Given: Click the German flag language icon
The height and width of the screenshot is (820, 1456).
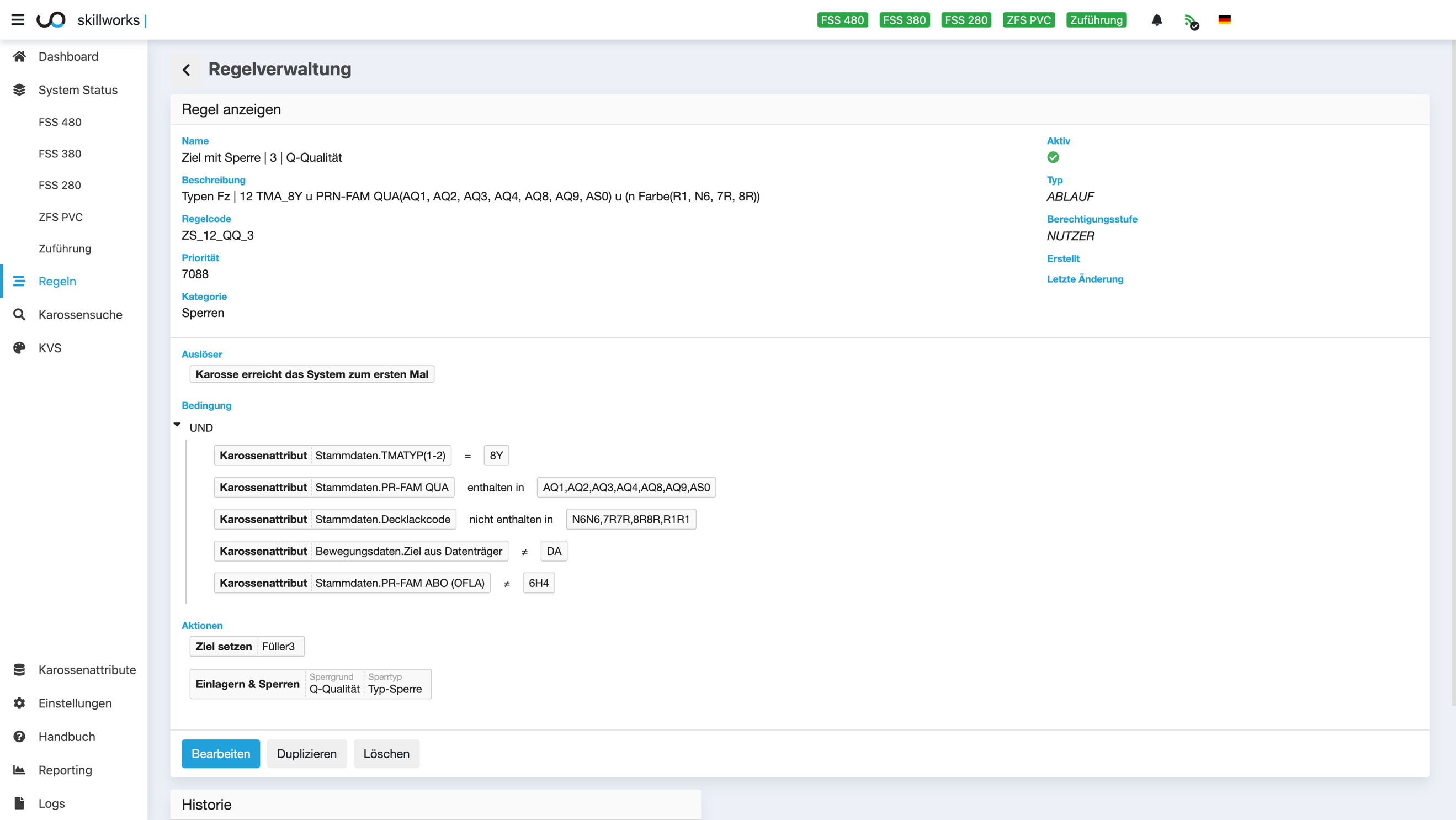Looking at the screenshot, I should (1224, 20).
